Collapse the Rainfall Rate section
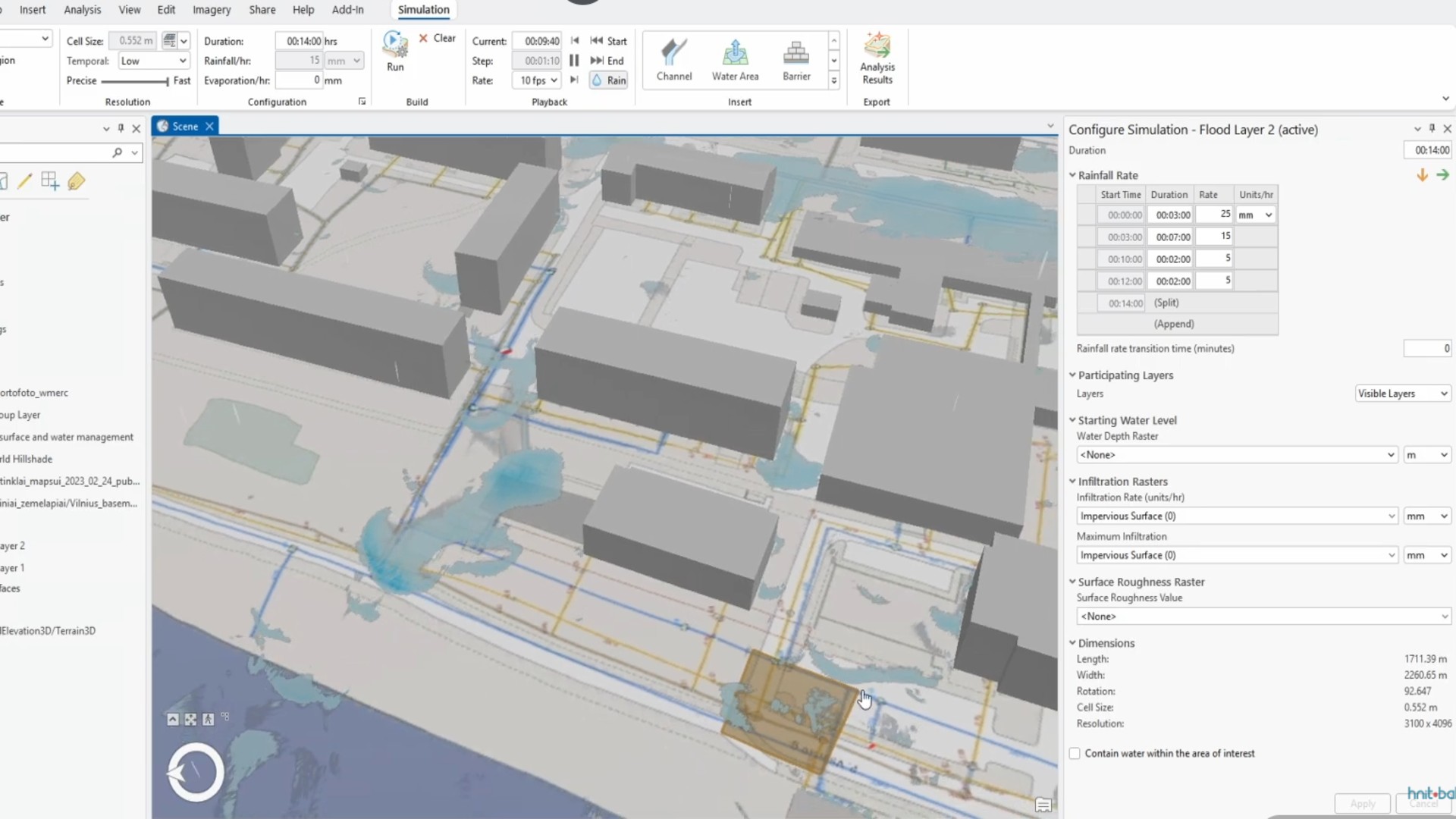 [x=1072, y=175]
